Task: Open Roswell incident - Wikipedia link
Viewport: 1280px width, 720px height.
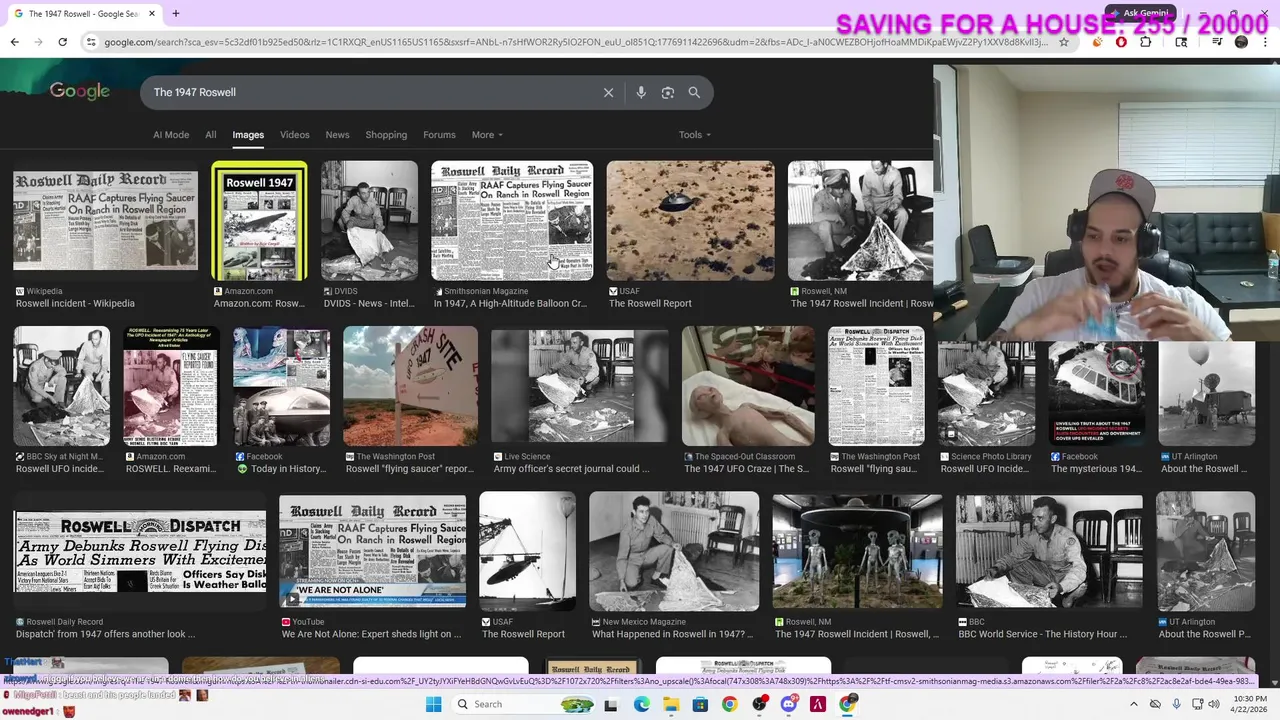Action: pos(75,304)
